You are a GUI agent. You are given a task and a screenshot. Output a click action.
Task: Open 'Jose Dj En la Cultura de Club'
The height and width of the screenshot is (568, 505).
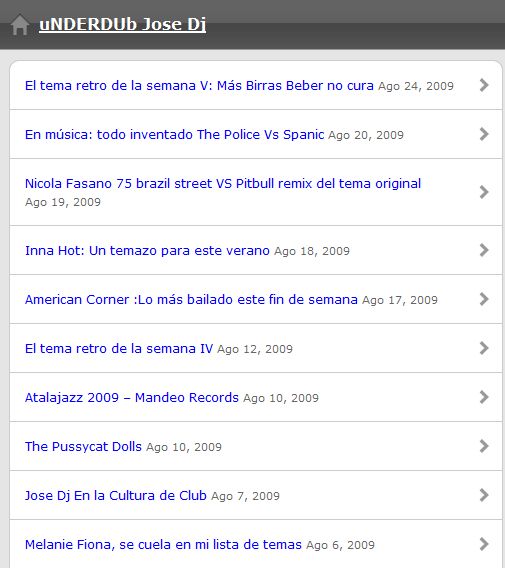[x=116, y=496]
